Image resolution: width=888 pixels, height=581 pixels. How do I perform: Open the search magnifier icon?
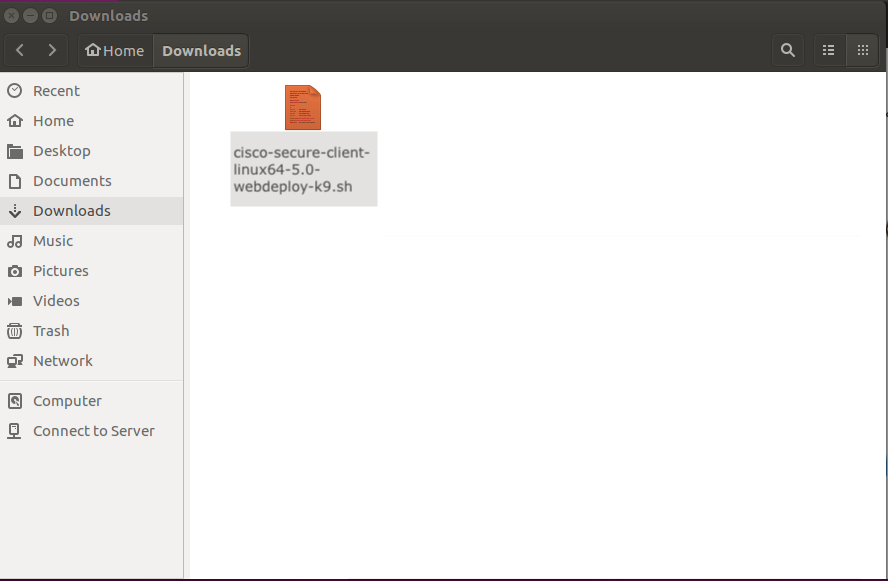788,50
